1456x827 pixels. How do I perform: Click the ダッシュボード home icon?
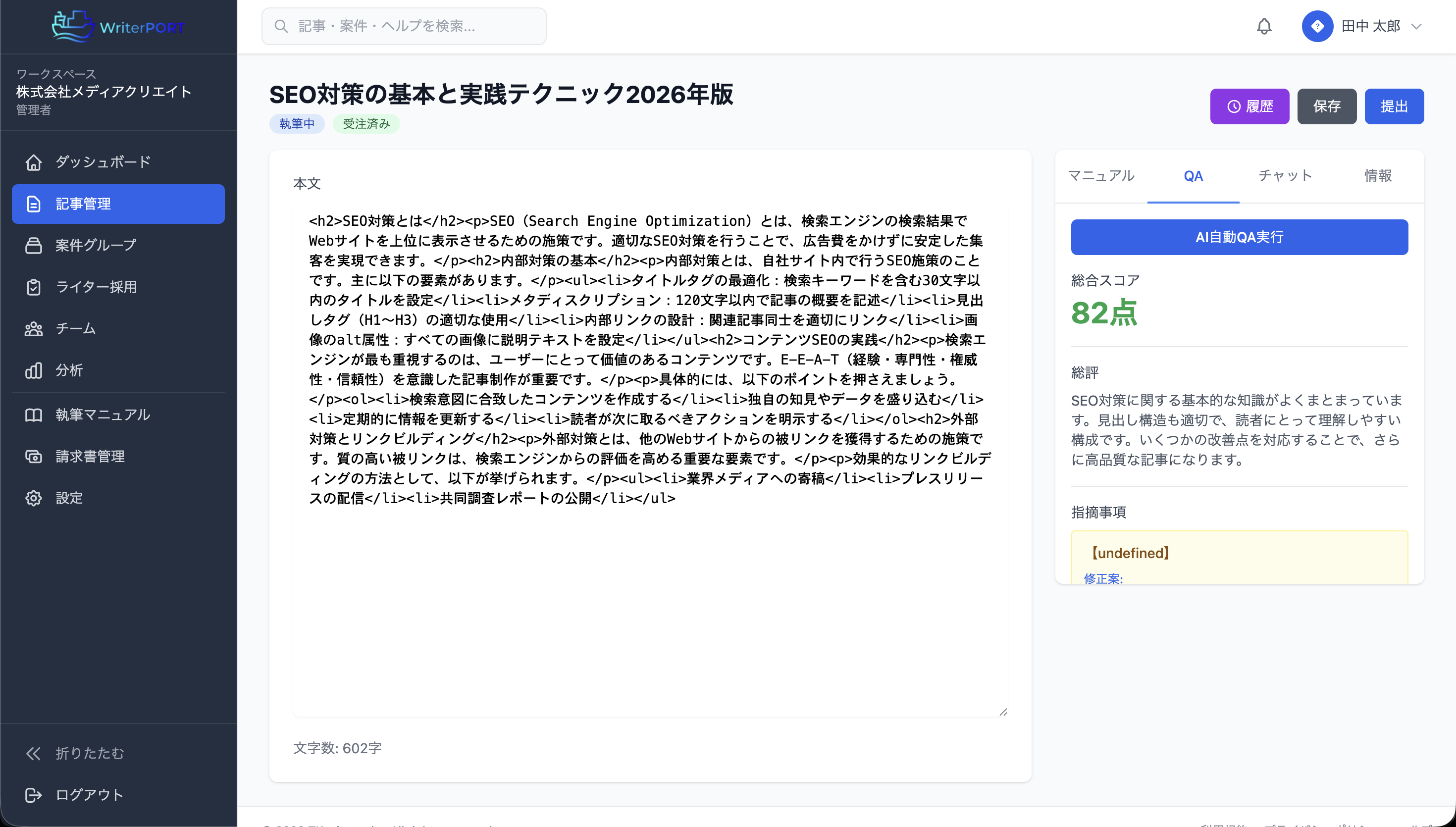click(x=34, y=162)
